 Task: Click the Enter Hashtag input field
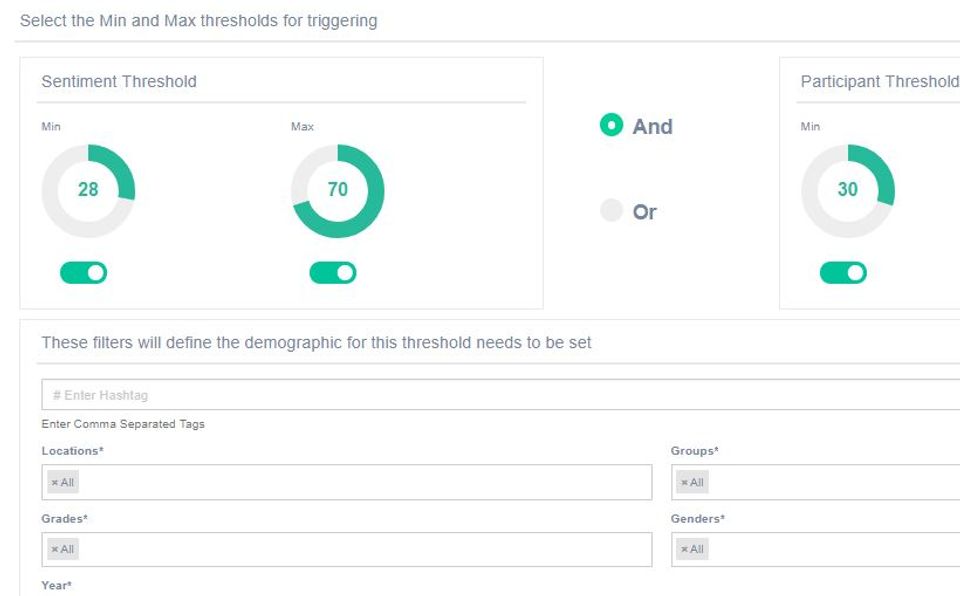click(501, 394)
